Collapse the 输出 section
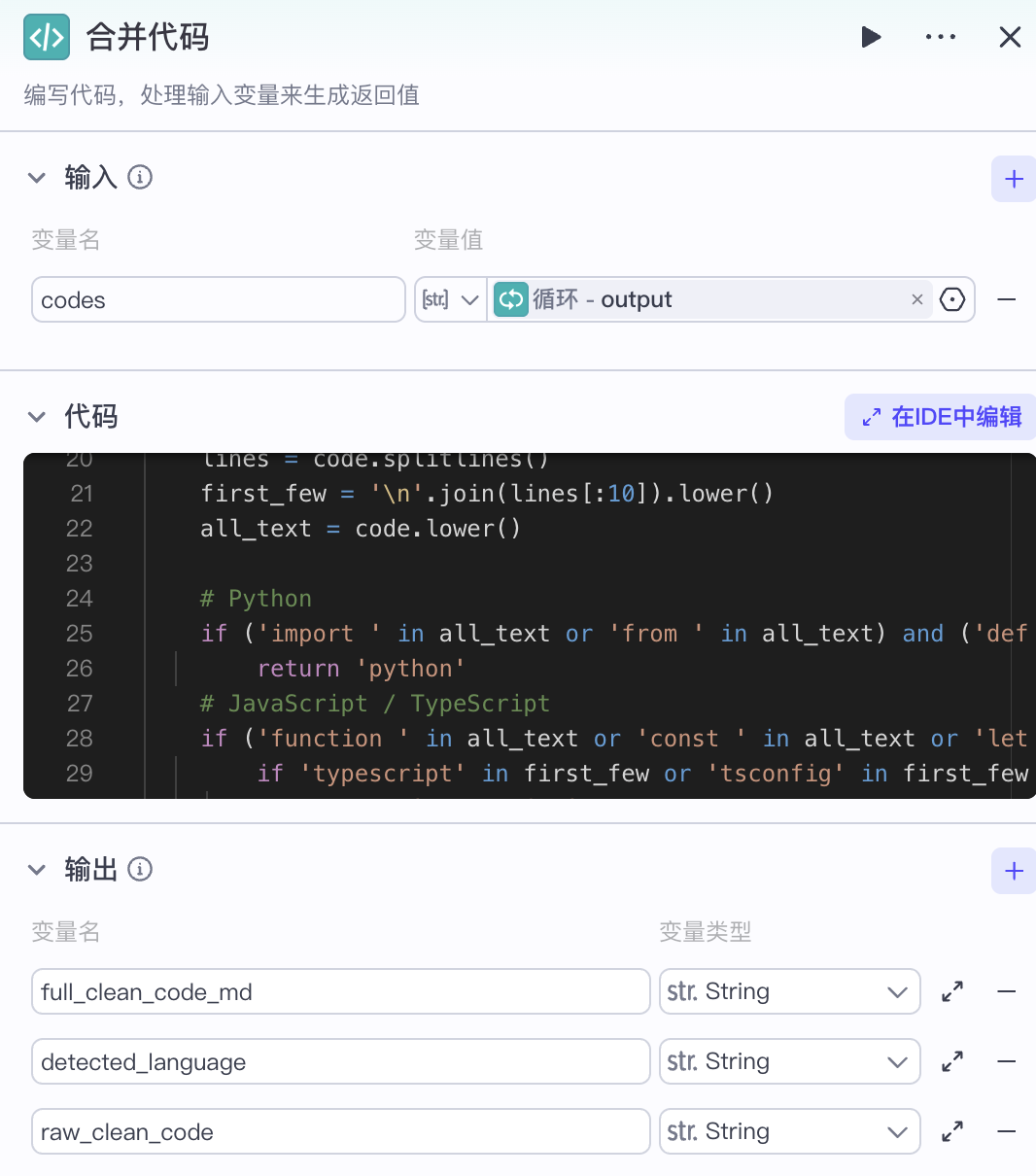 [37, 870]
